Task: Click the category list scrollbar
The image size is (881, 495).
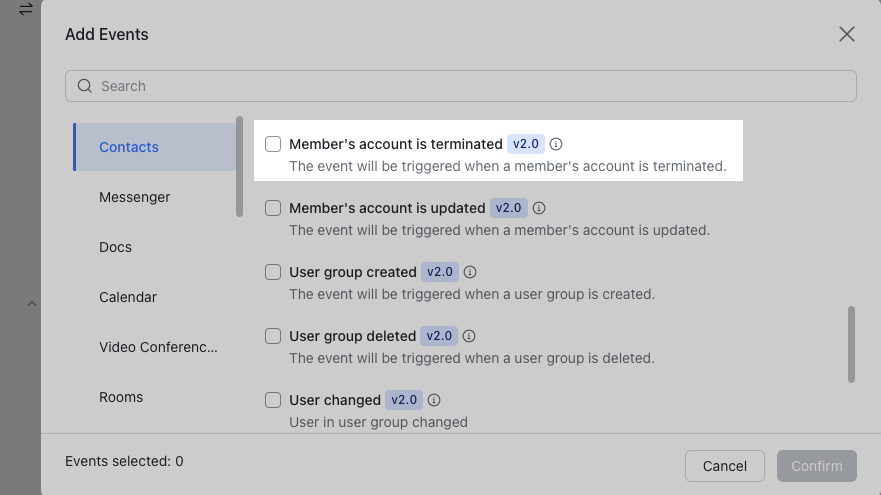Action: (x=239, y=166)
